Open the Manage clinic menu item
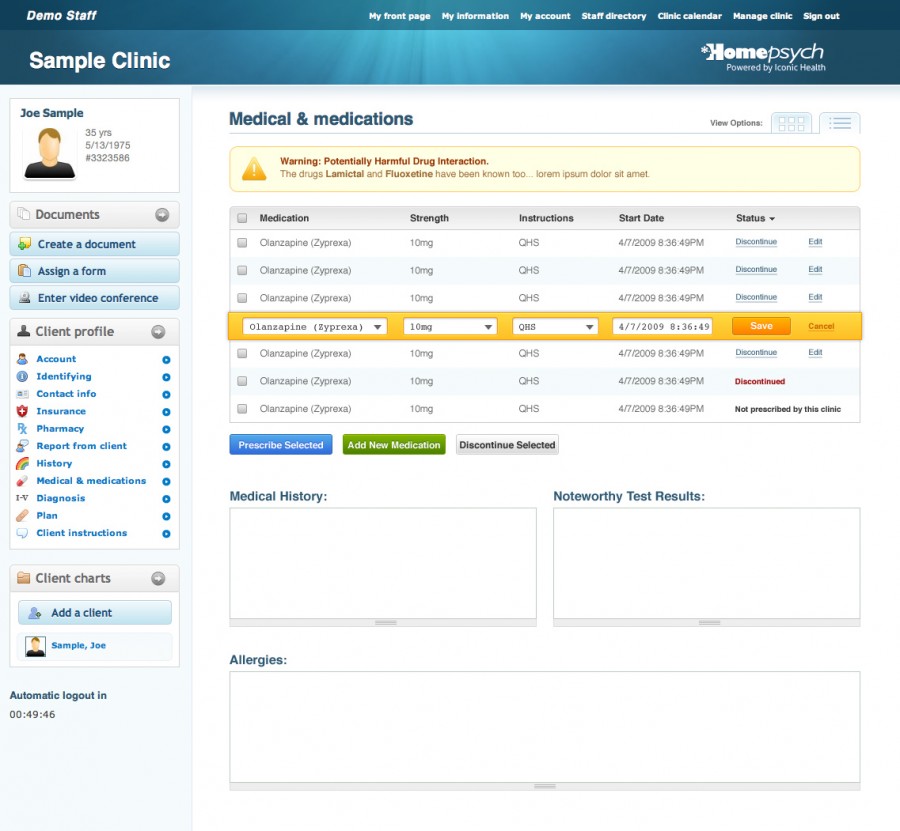 tap(762, 16)
